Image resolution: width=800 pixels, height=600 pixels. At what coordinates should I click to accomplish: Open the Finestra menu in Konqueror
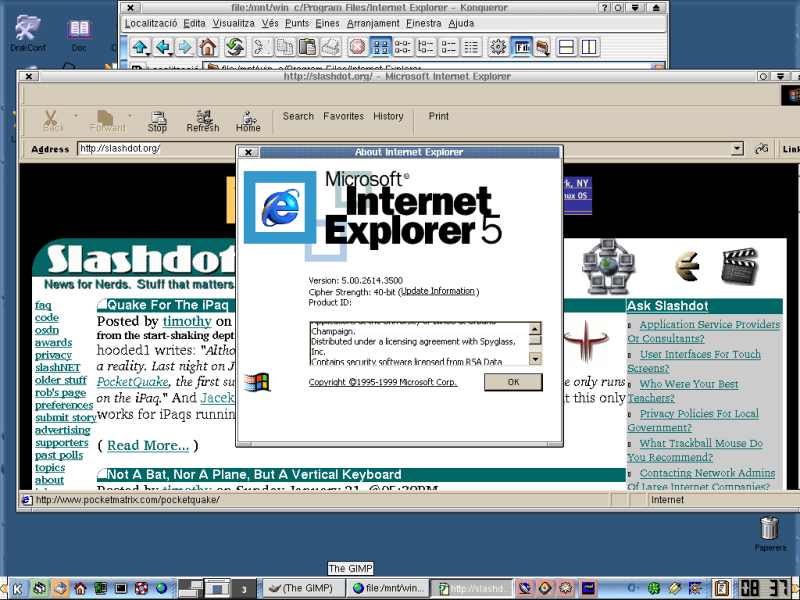pos(424,23)
